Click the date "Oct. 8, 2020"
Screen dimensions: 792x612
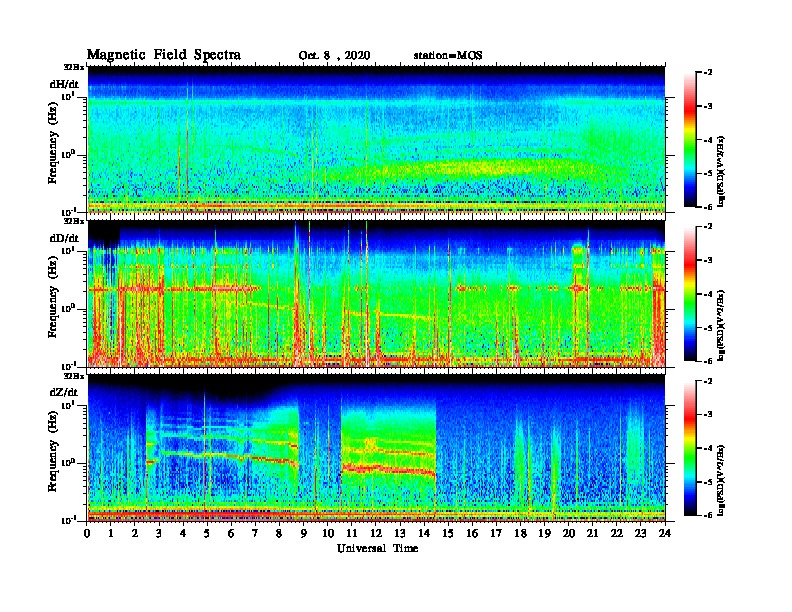(334, 56)
